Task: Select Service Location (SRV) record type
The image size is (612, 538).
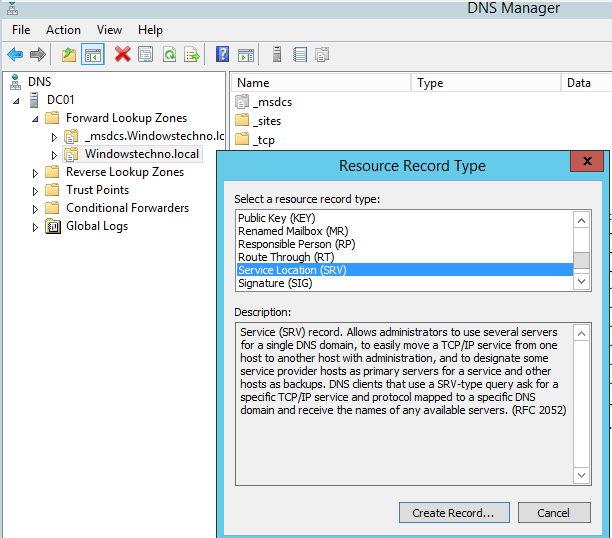Action: pos(405,270)
